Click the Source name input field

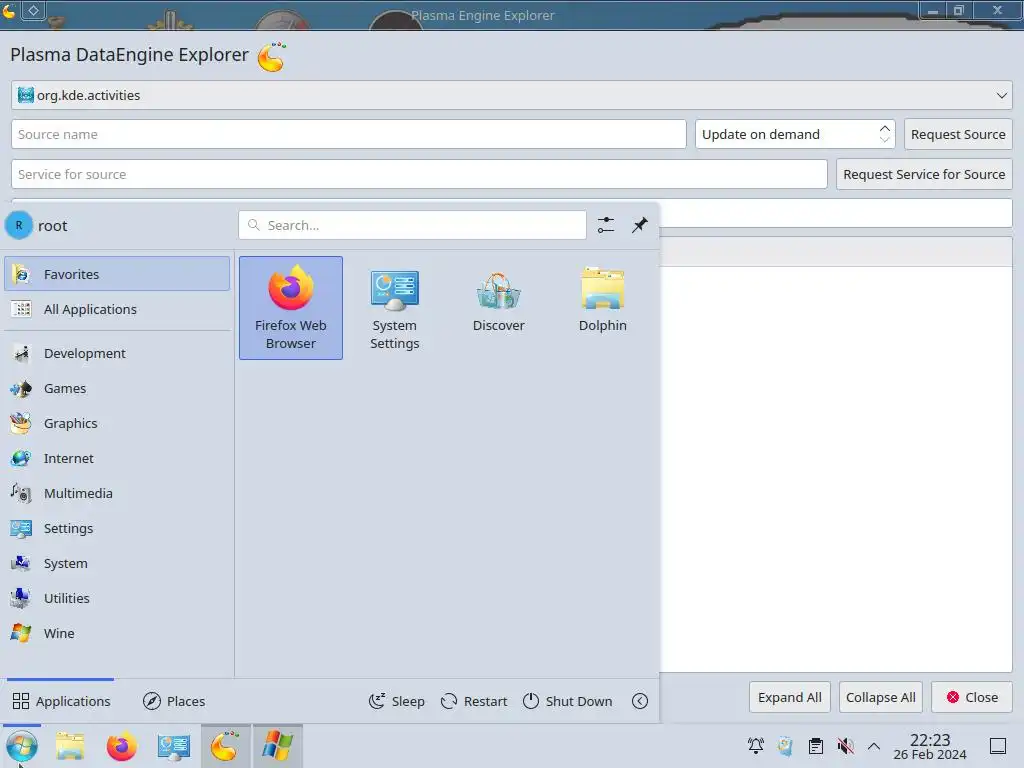(x=349, y=135)
